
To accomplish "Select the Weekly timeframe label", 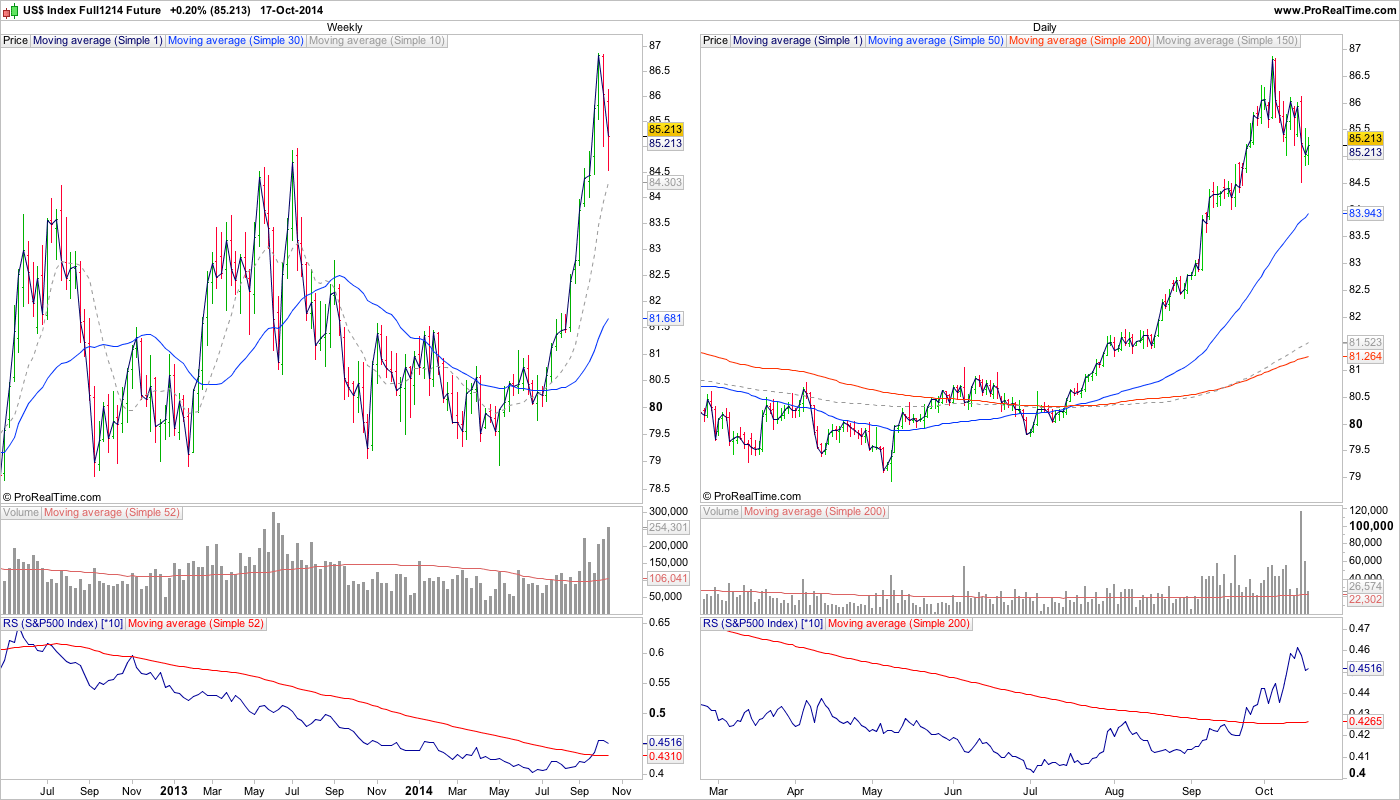I will pos(345,27).
